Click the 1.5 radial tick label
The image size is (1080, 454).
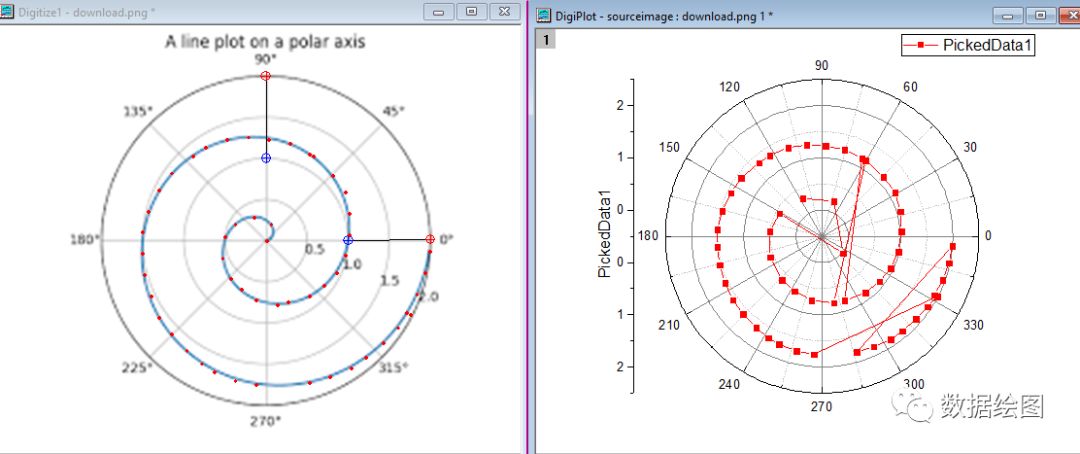coord(389,280)
